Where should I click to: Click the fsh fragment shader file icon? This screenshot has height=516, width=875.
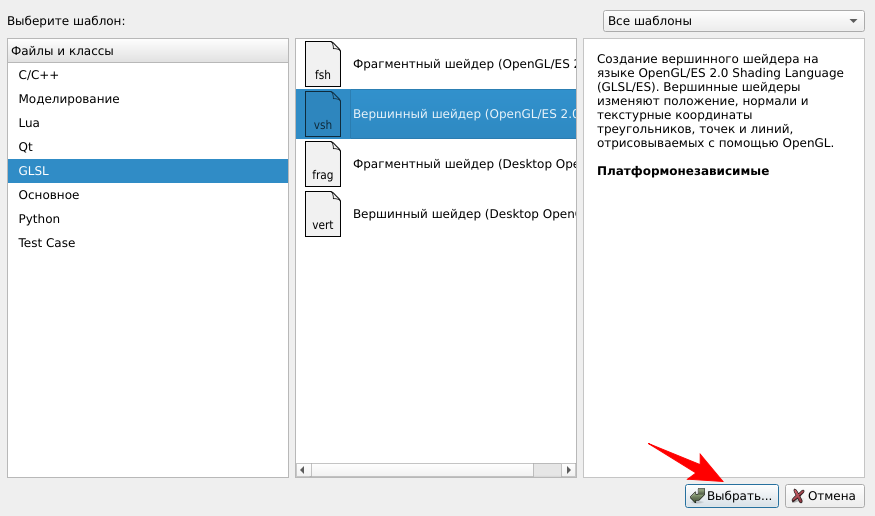322,64
